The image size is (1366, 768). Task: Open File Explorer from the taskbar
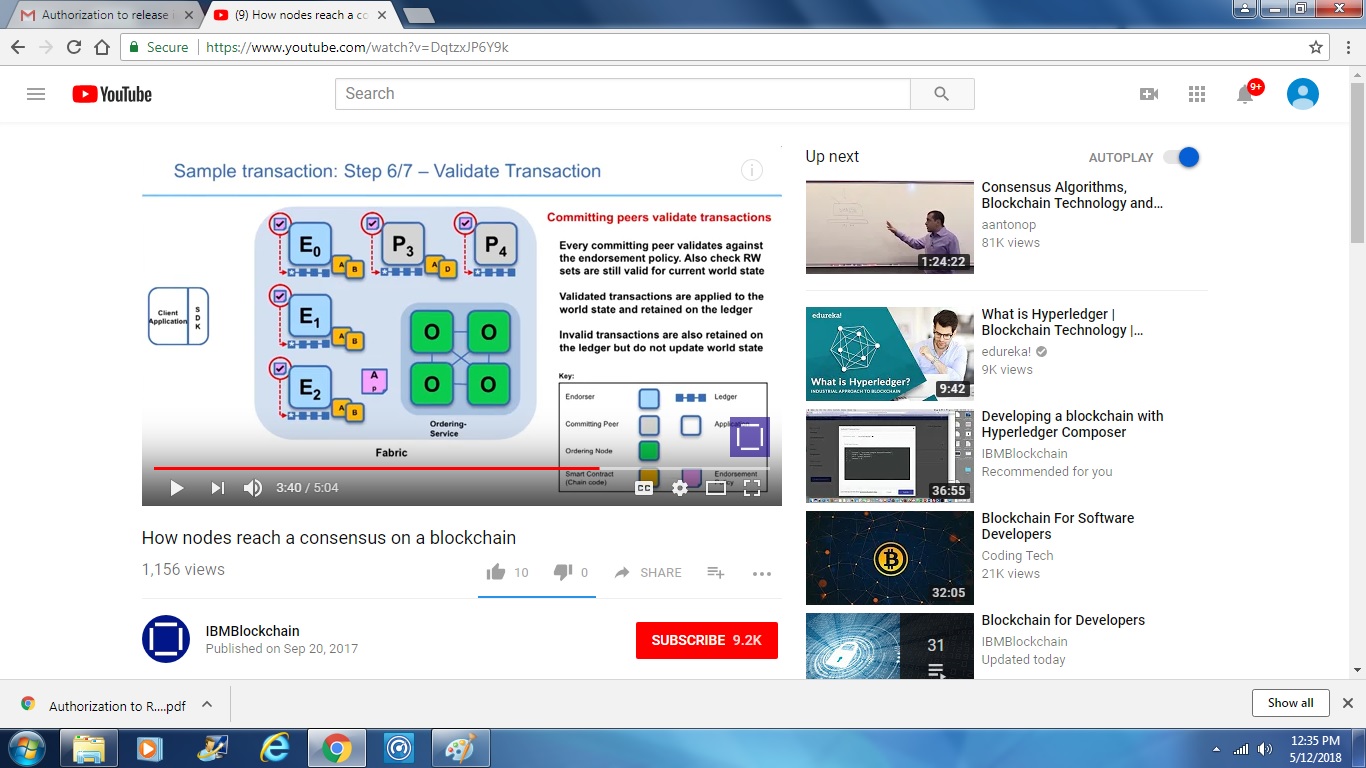tap(89, 748)
